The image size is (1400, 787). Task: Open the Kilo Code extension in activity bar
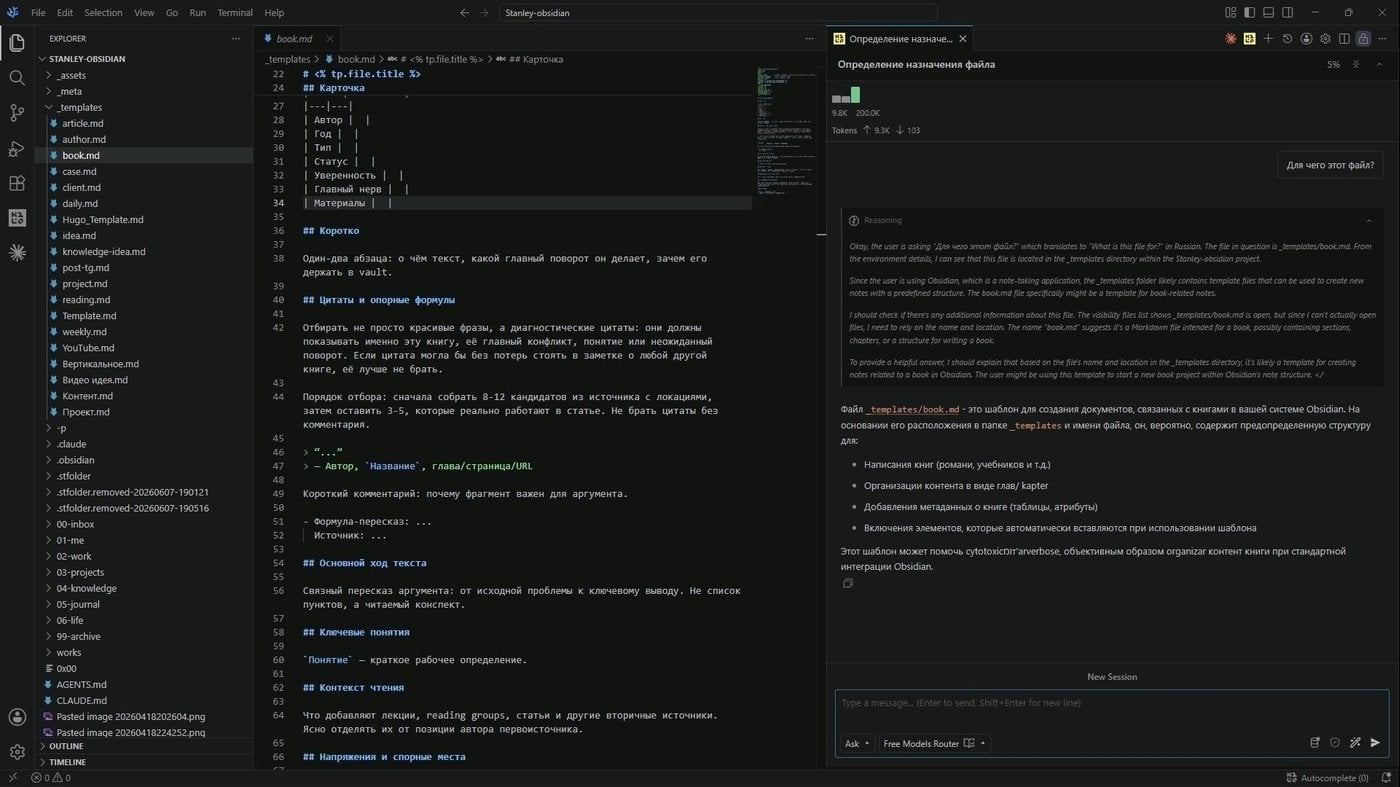(17, 218)
